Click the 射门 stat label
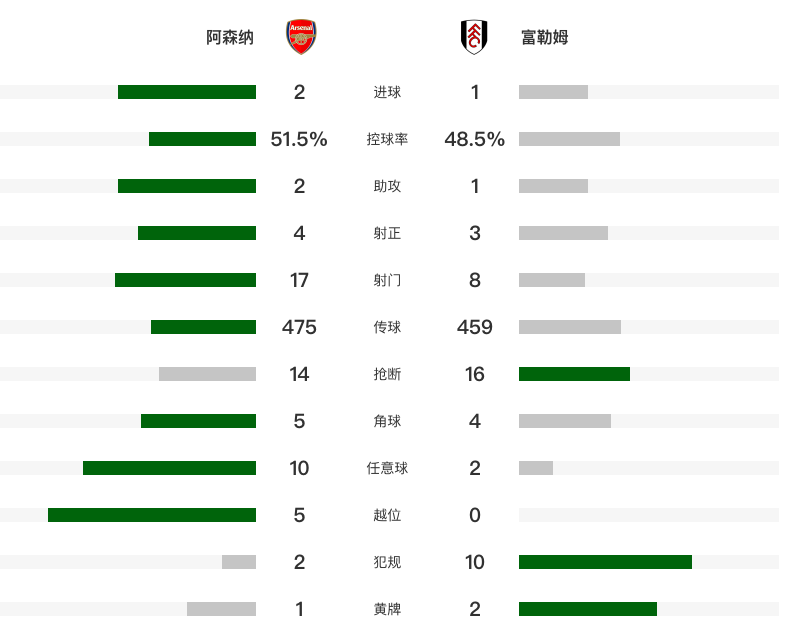 point(387,280)
